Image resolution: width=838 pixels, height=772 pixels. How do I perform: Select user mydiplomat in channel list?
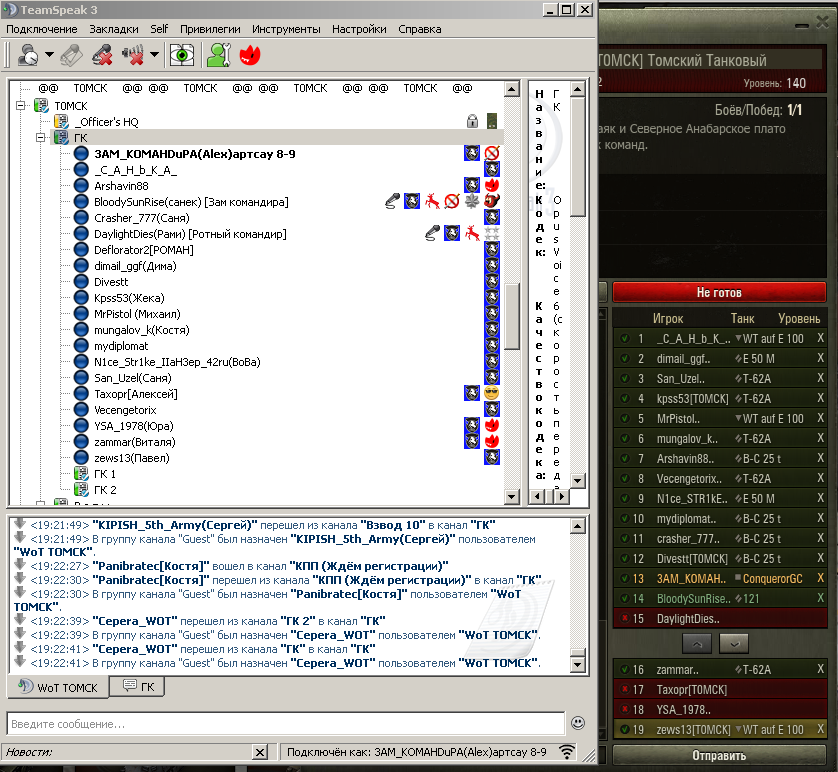click(121, 346)
